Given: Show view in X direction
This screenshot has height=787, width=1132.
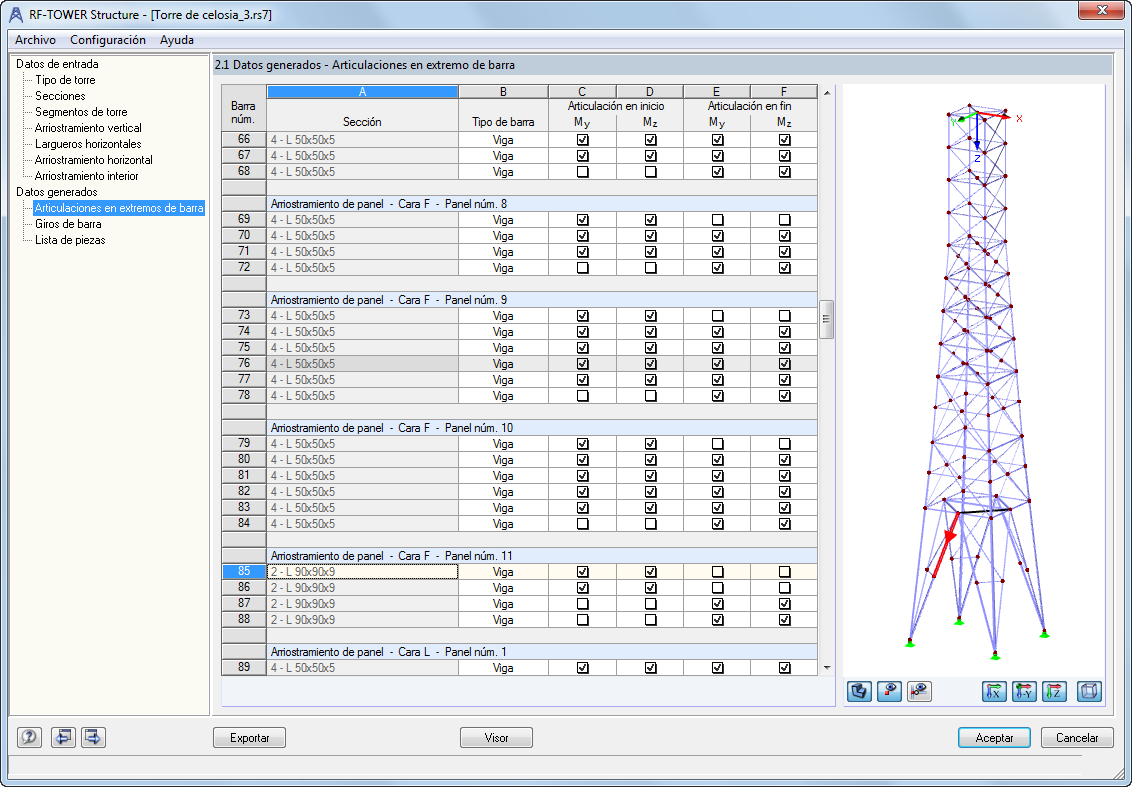Looking at the screenshot, I should pos(995,692).
